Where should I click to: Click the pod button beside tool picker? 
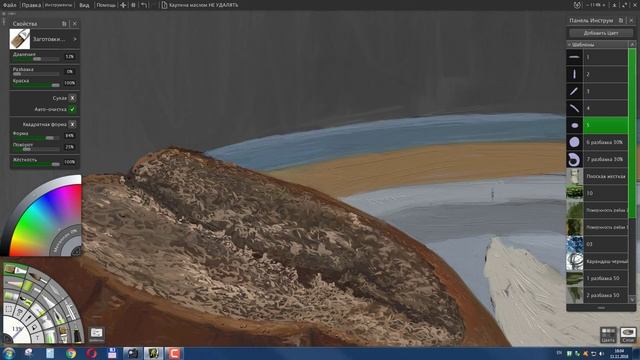96,334
